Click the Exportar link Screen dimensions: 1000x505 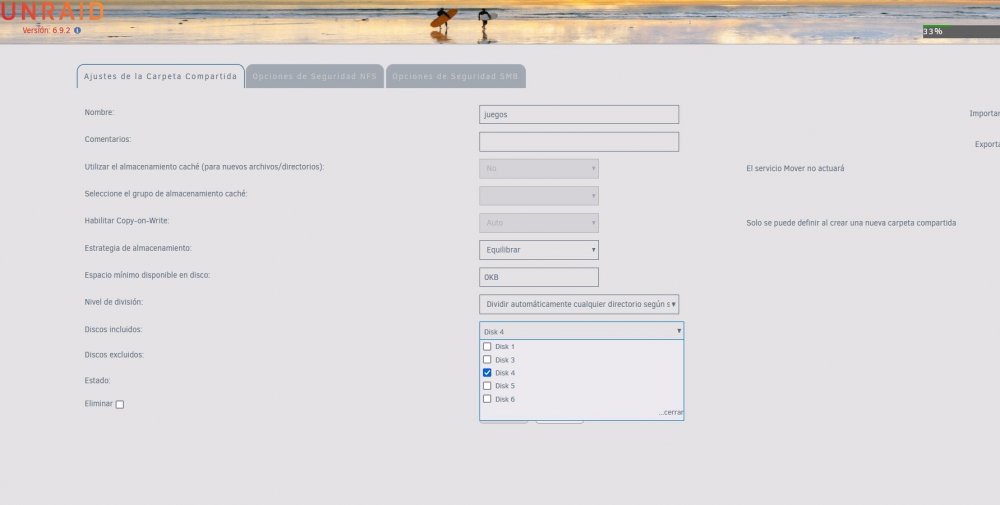click(x=987, y=144)
